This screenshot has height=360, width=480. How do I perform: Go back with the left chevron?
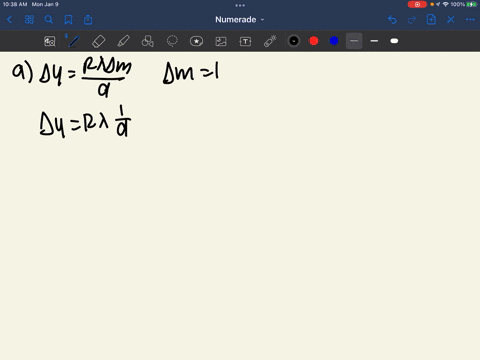9,20
